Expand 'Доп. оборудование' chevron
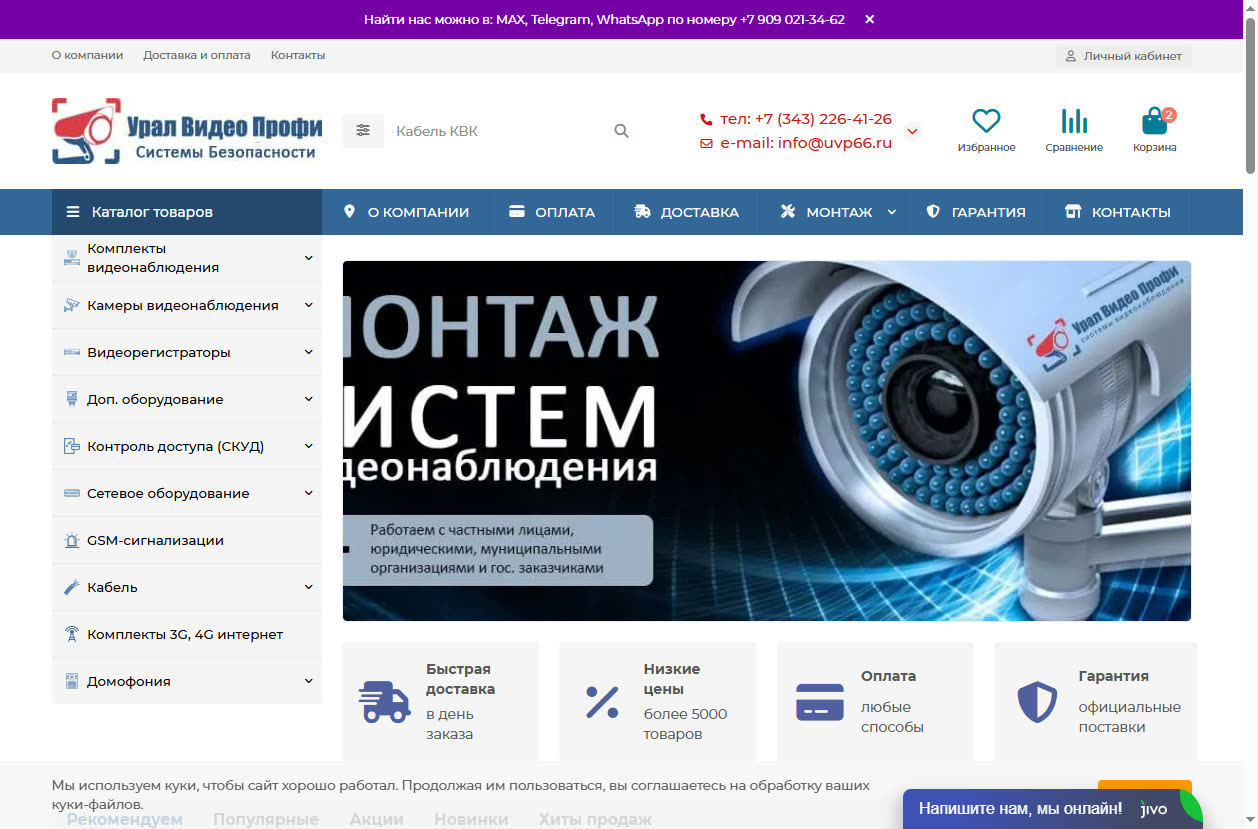This screenshot has height=829, width=1258. tap(308, 399)
